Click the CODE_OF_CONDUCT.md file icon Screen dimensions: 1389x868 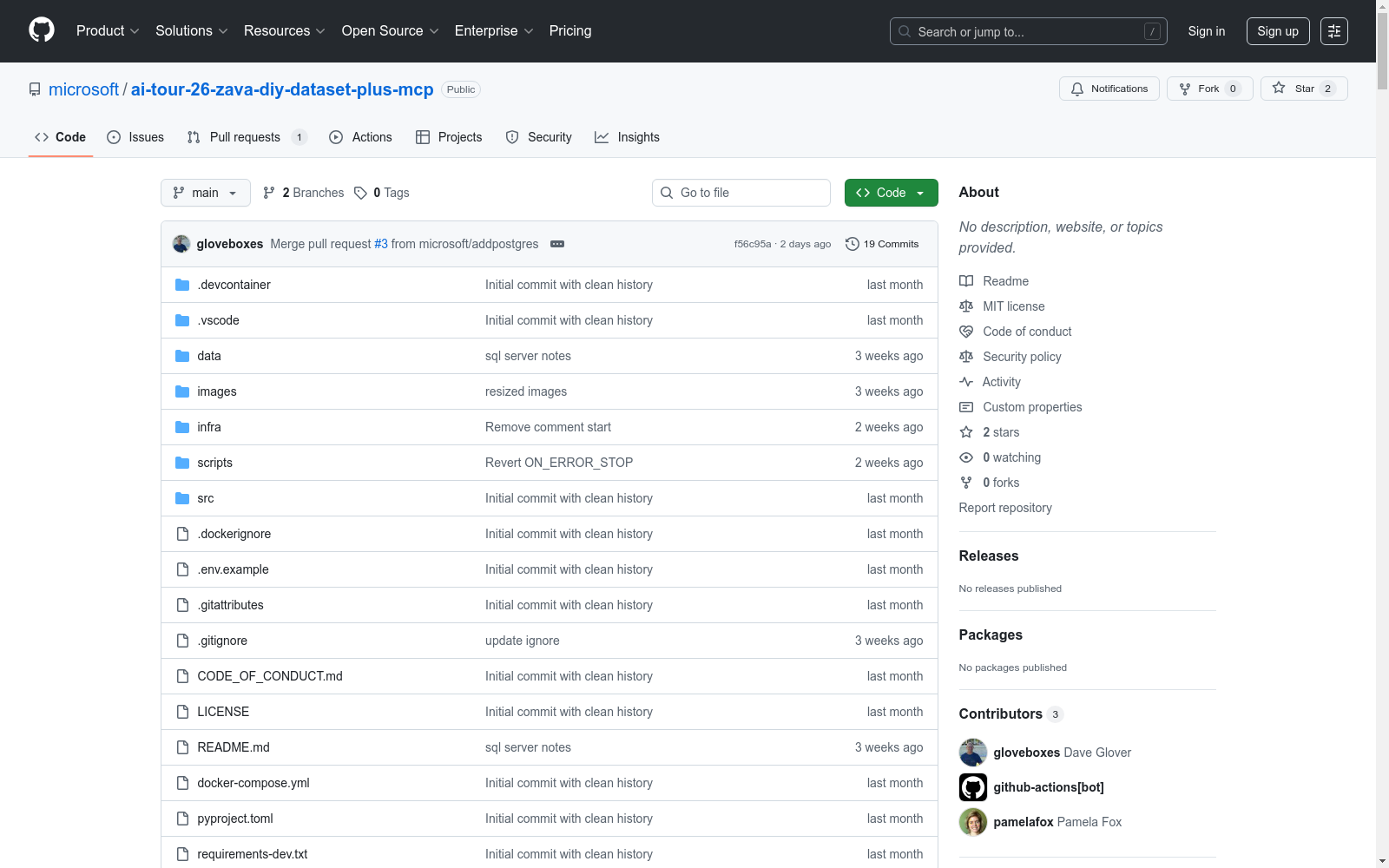pyautogui.click(x=182, y=676)
